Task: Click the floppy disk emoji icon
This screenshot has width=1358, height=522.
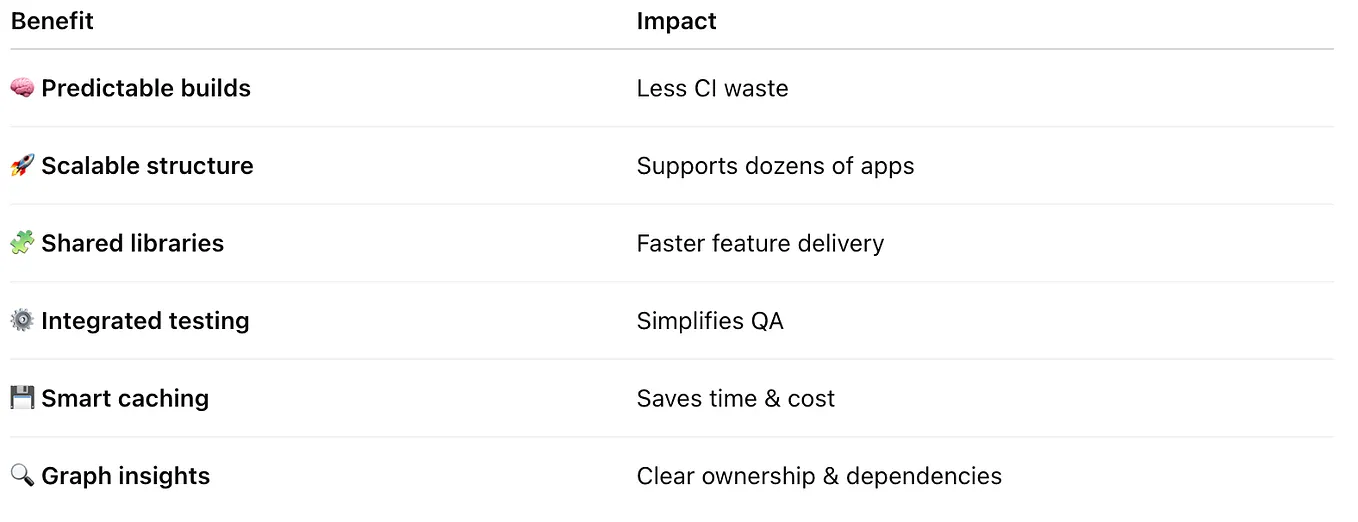Action: coord(22,398)
